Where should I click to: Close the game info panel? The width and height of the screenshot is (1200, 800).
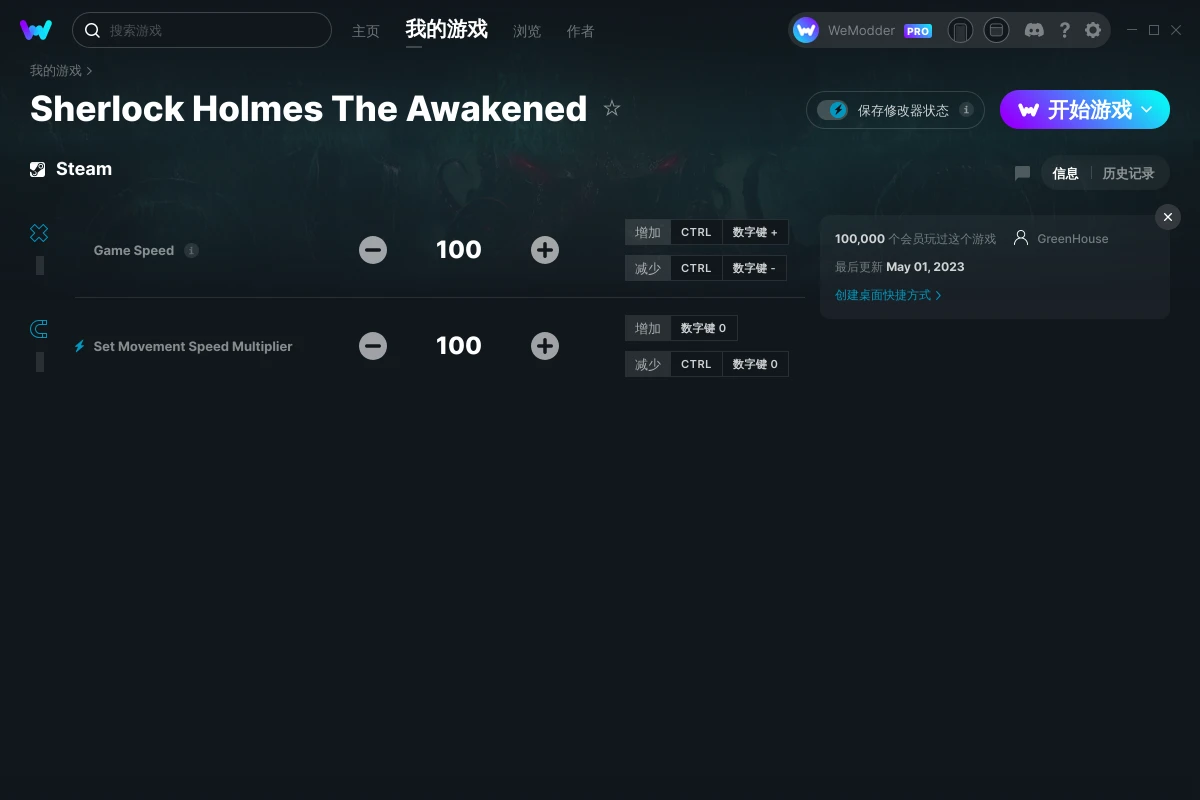click(1168, 217)
